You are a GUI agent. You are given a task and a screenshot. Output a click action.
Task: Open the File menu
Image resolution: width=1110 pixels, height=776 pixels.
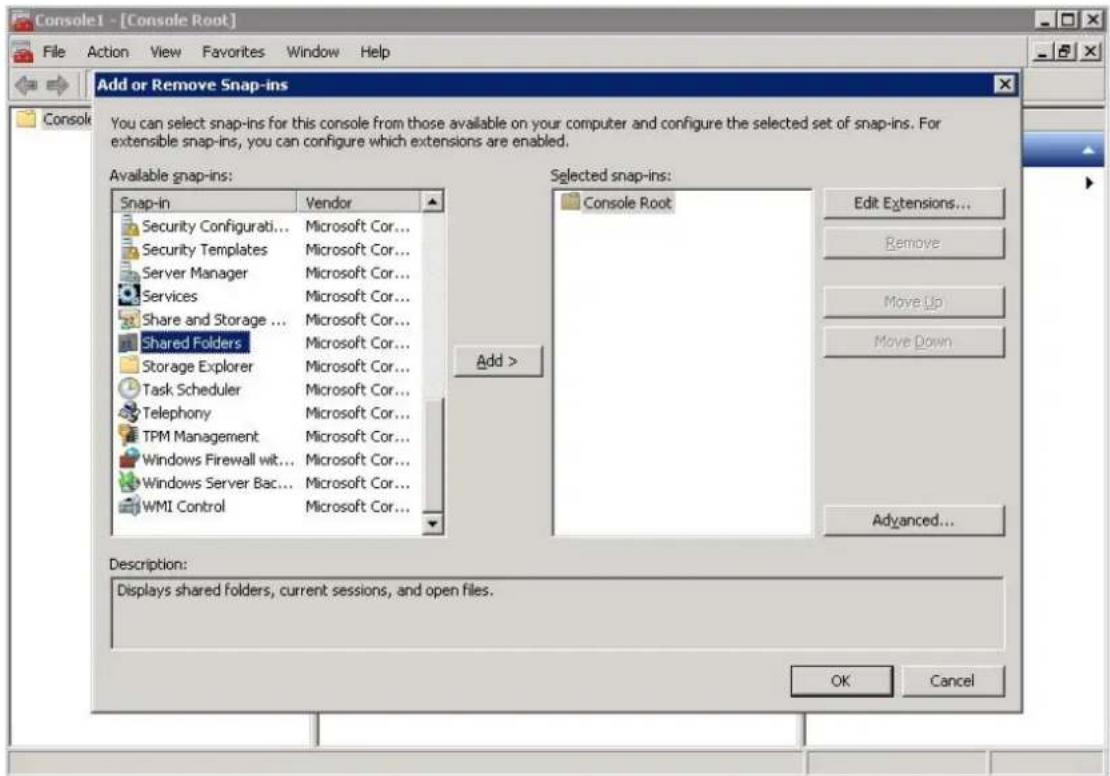point(54,52)
